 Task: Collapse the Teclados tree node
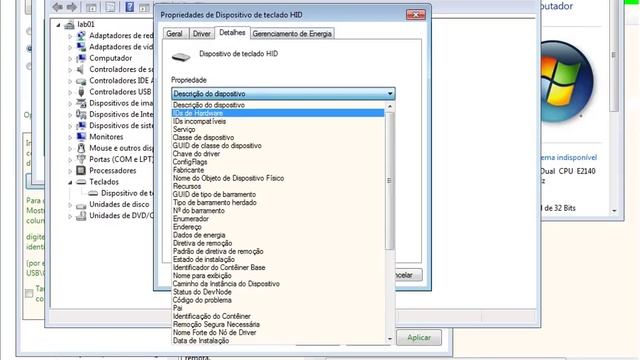[x=70, y=182]
